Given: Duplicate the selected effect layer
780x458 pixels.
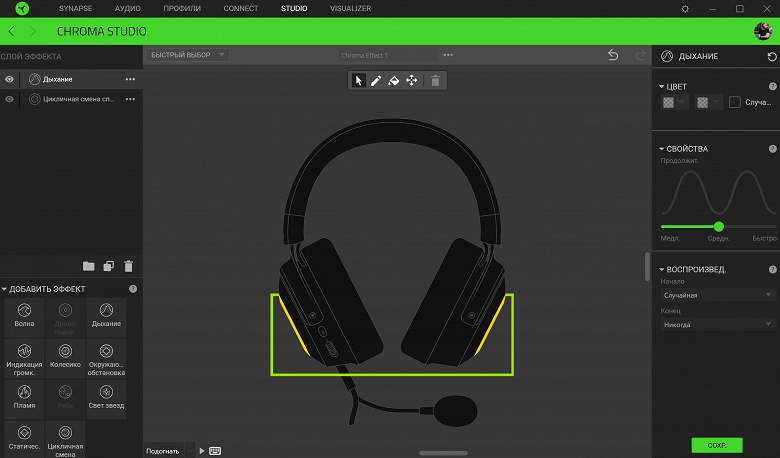Looking at the screenshot, I should click(108, 266).
